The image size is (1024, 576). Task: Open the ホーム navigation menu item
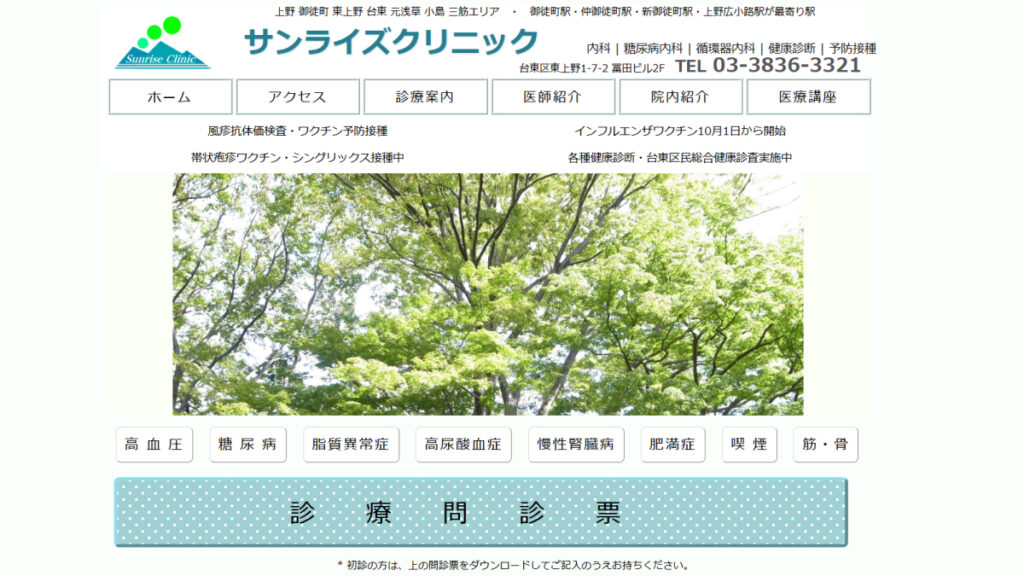pos(170,97)
